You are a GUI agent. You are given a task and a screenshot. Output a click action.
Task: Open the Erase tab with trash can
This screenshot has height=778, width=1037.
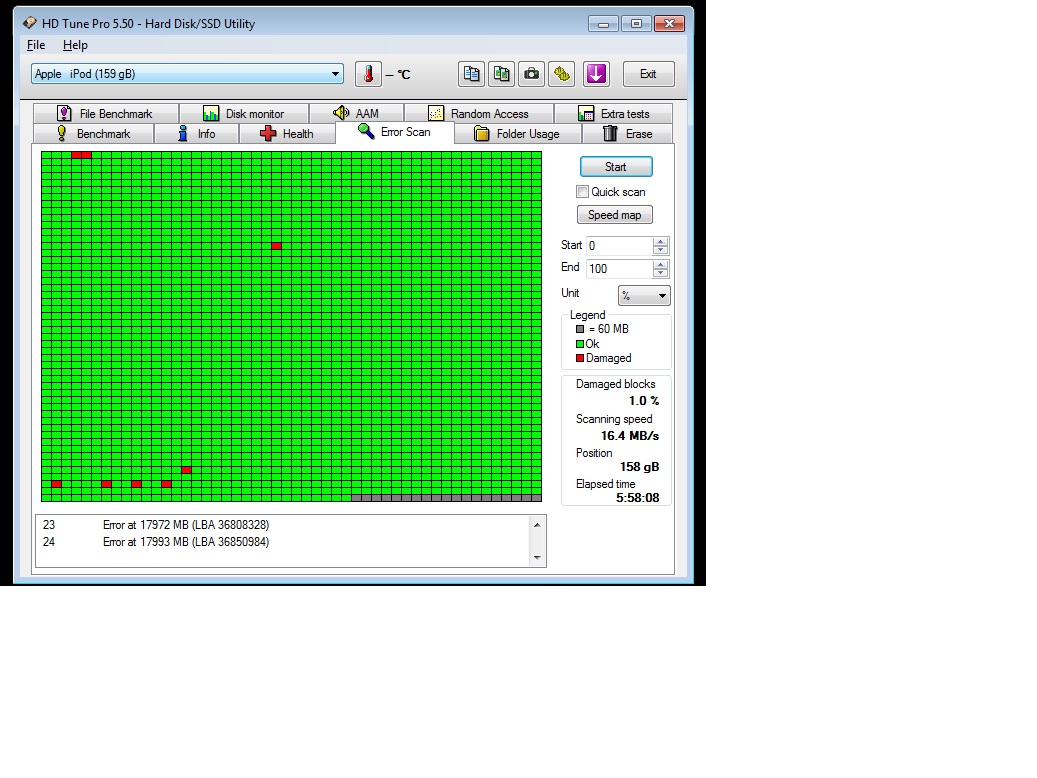(627, 134)
